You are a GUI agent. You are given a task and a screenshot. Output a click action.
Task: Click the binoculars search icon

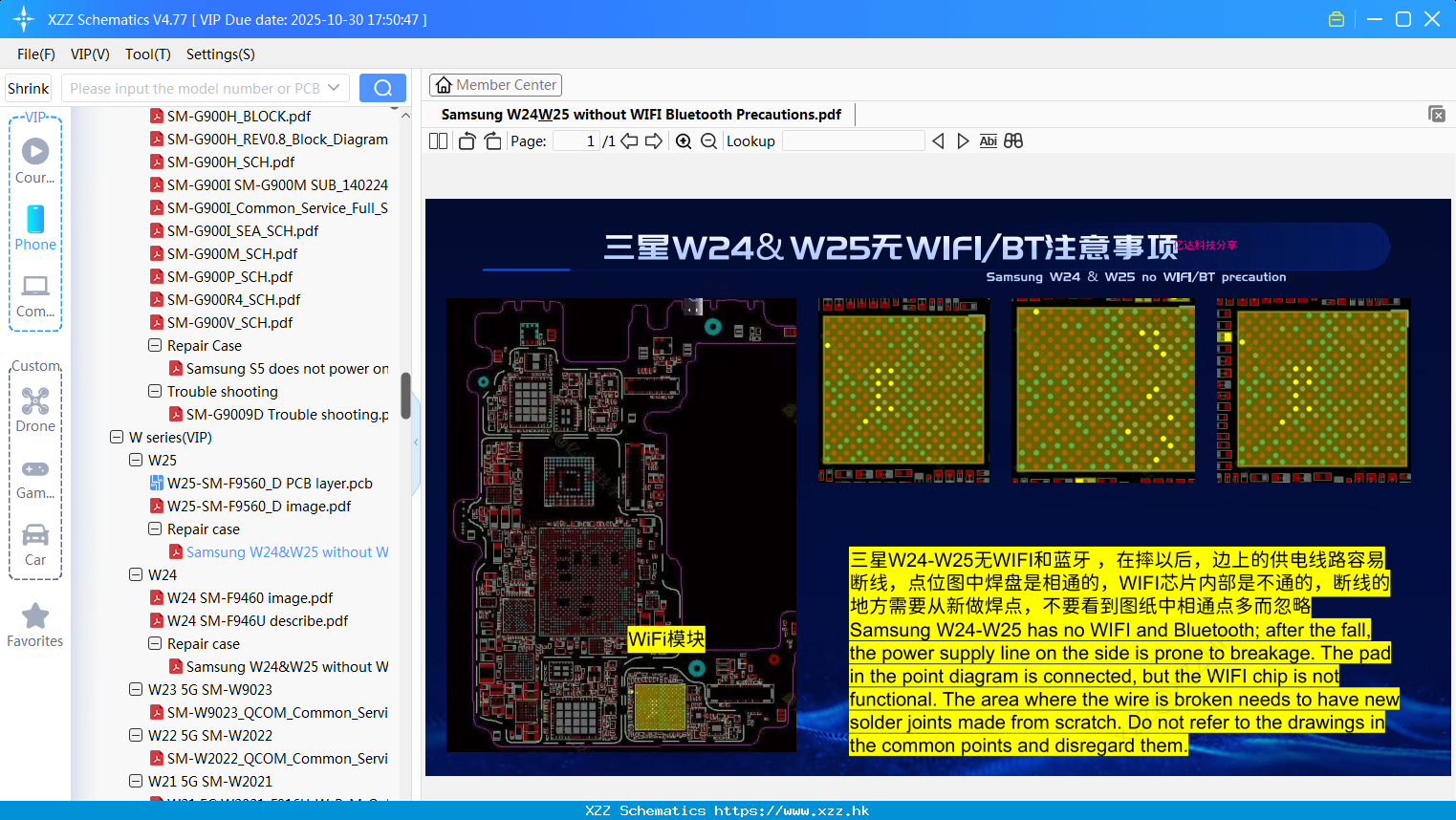click(x=1013, y=141)
